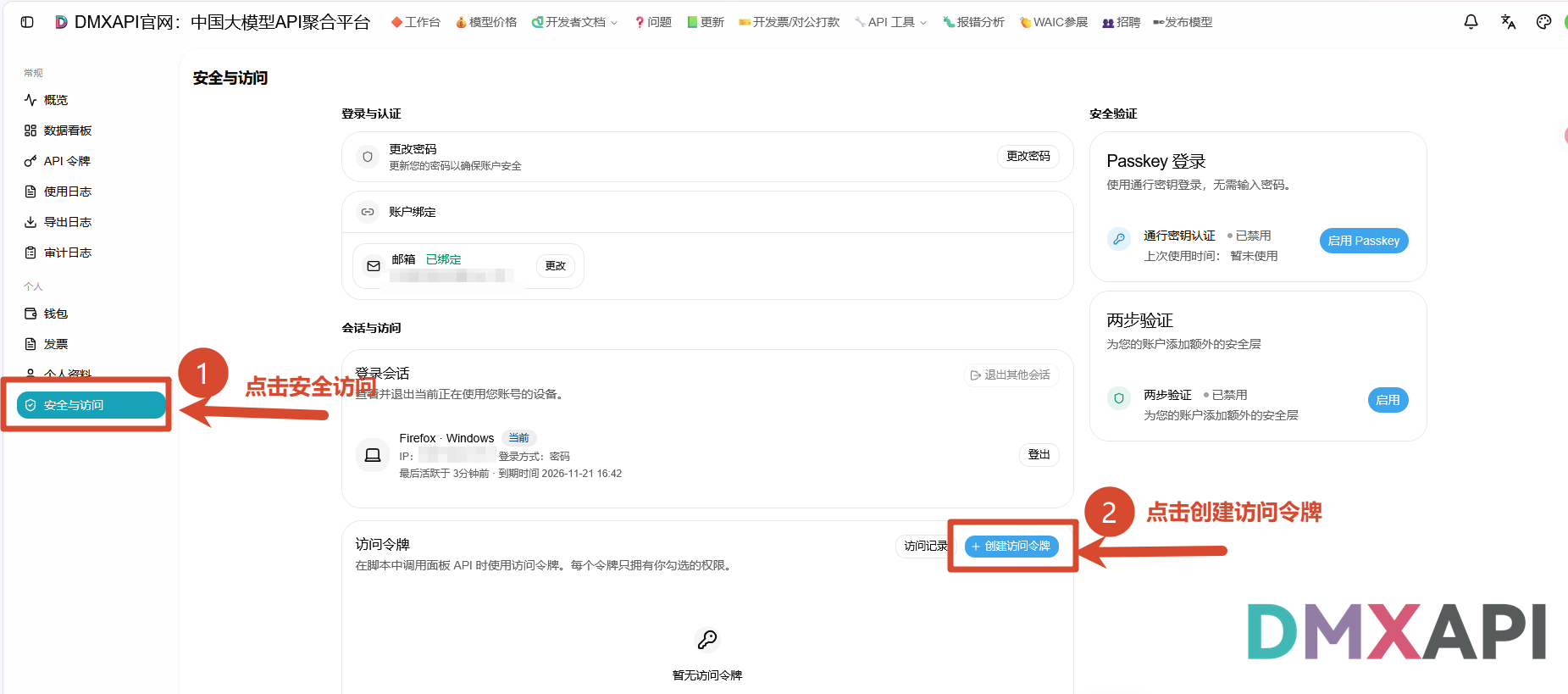Open 发布模型 in the top navigation
The width and height of the screenshot is (1568, 694).
[x=1183, y=22]
